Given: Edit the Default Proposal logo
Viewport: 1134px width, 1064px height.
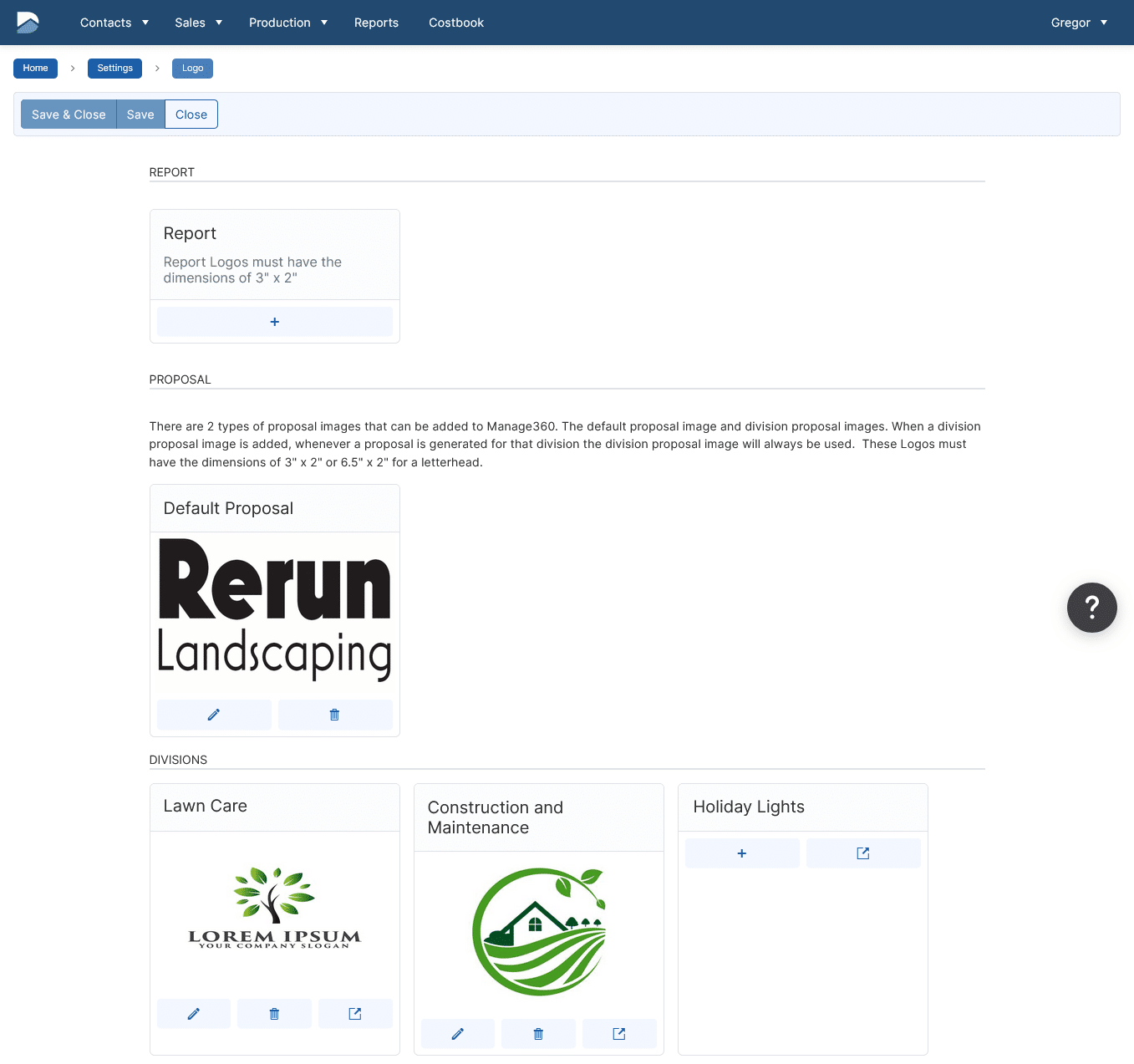Looking at the screenshot, I should click(214, 715).
